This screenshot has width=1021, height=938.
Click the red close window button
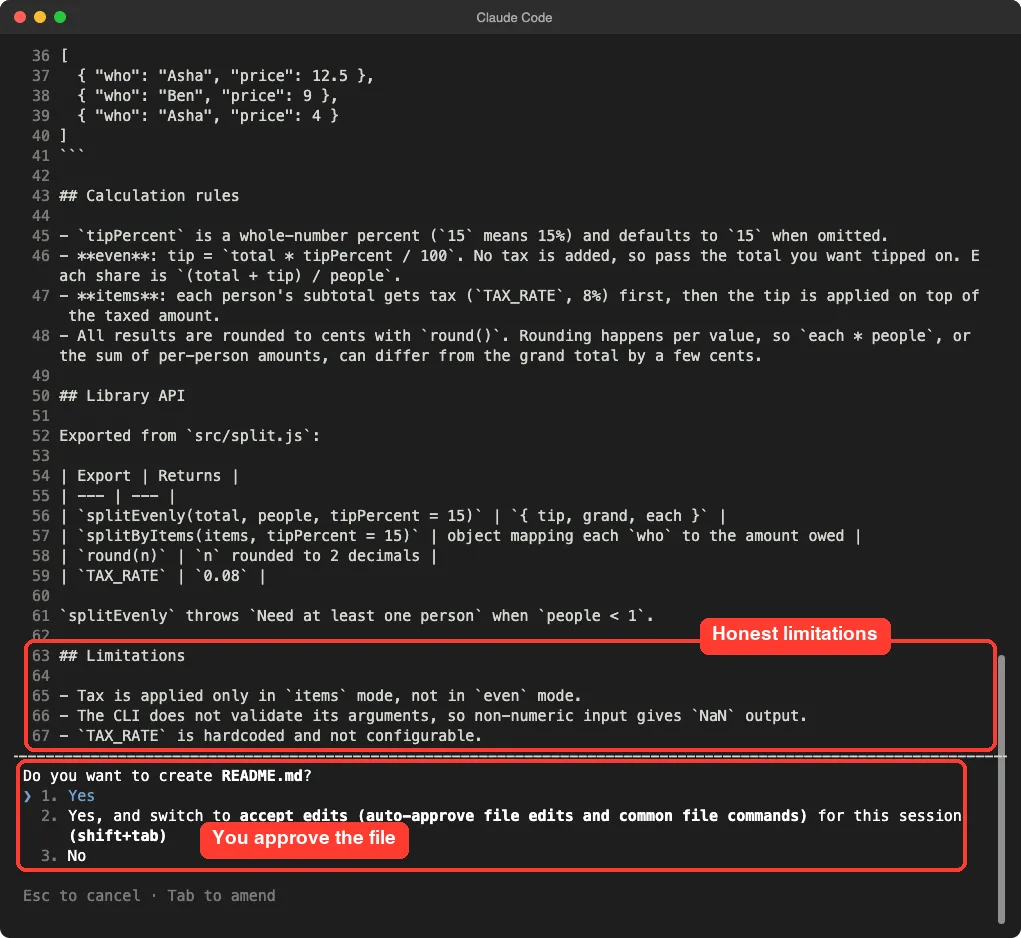tap(20, 17)
